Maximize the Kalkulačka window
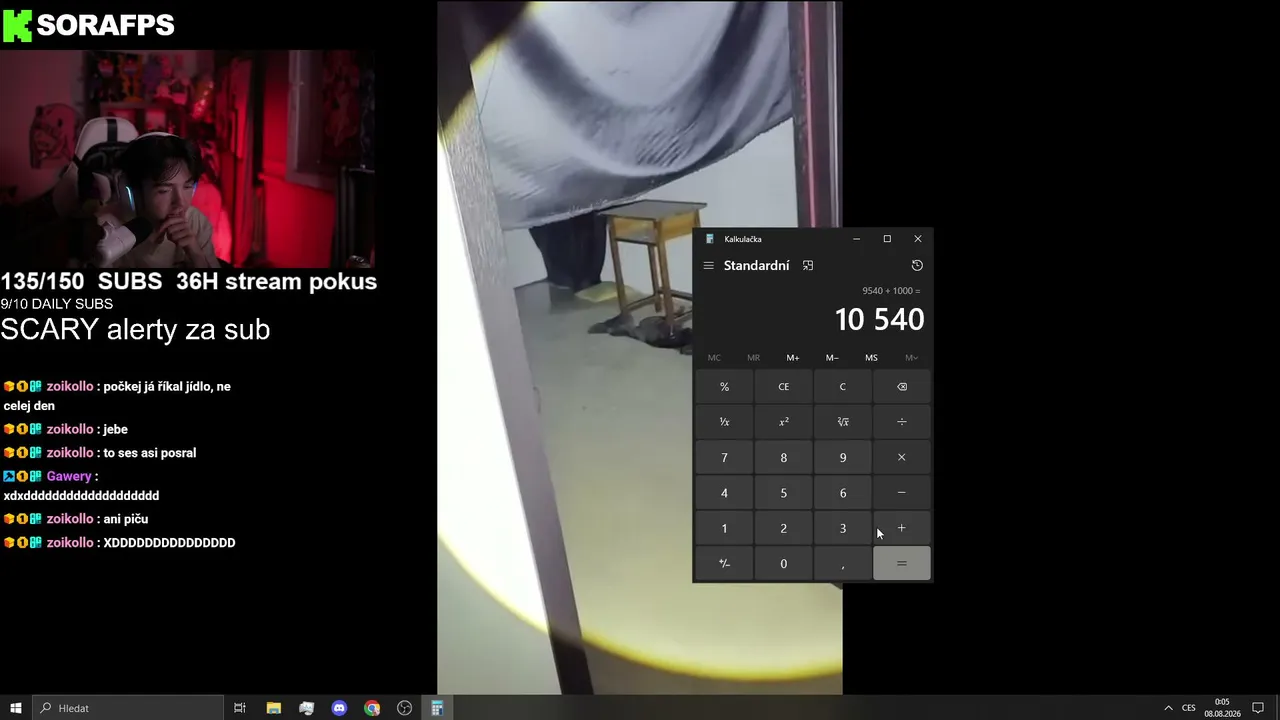The height and width of the screenshot is (720, 1280). [x=887, y=239]
